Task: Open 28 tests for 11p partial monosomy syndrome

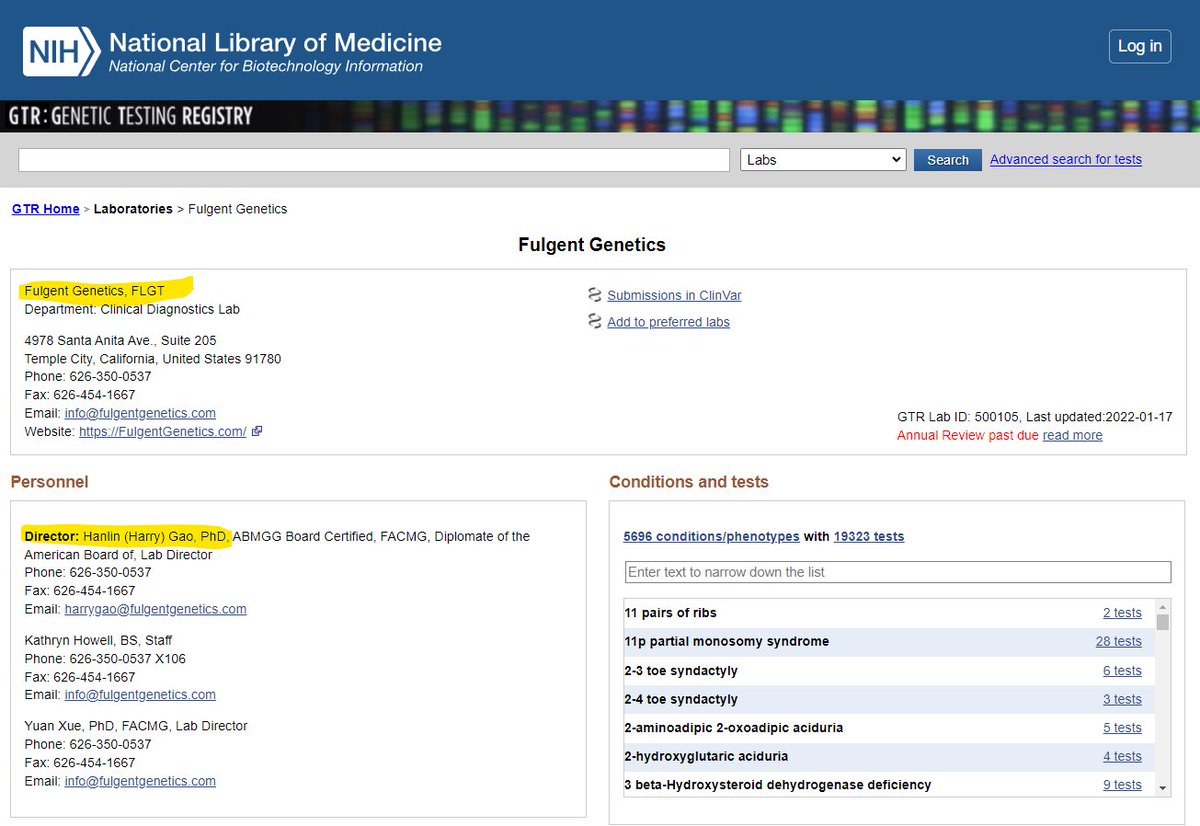Action: (x=1118, y=642)
